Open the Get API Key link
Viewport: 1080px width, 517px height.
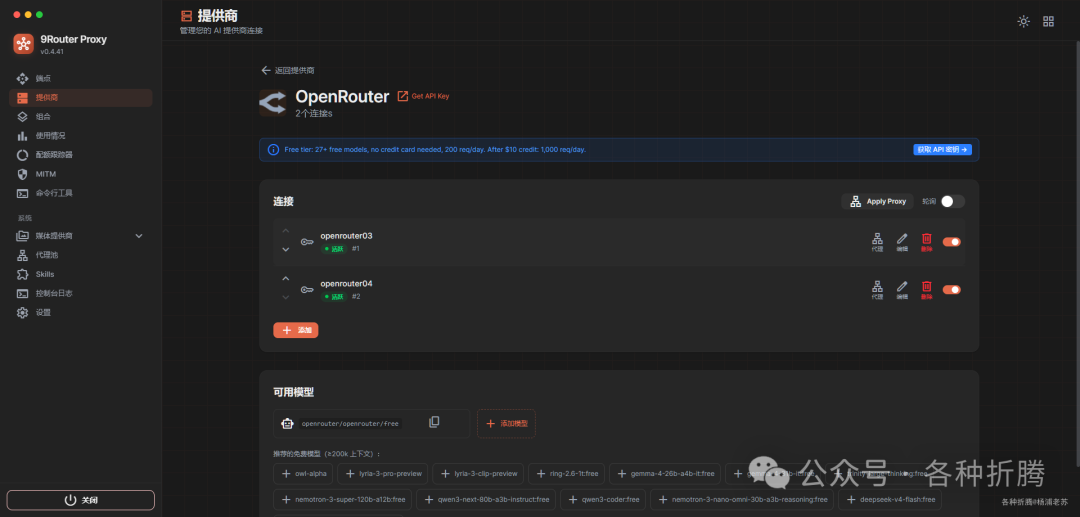(x=424, y=96)
